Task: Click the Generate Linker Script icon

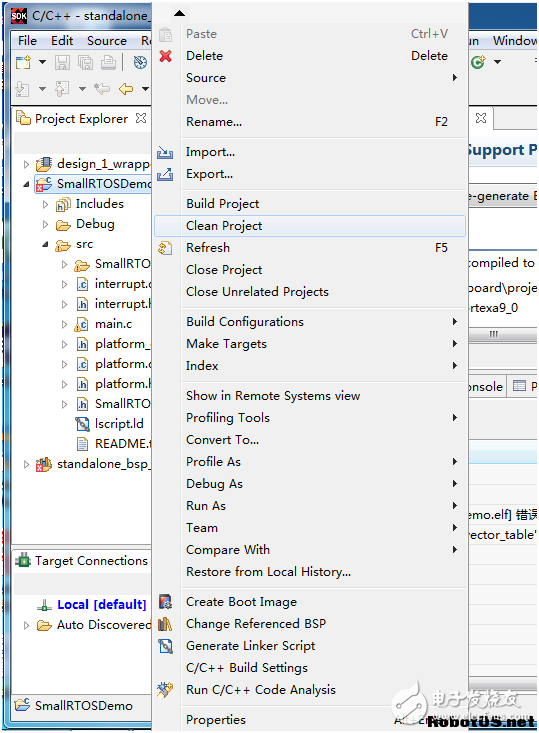Action: click(165, 646)
